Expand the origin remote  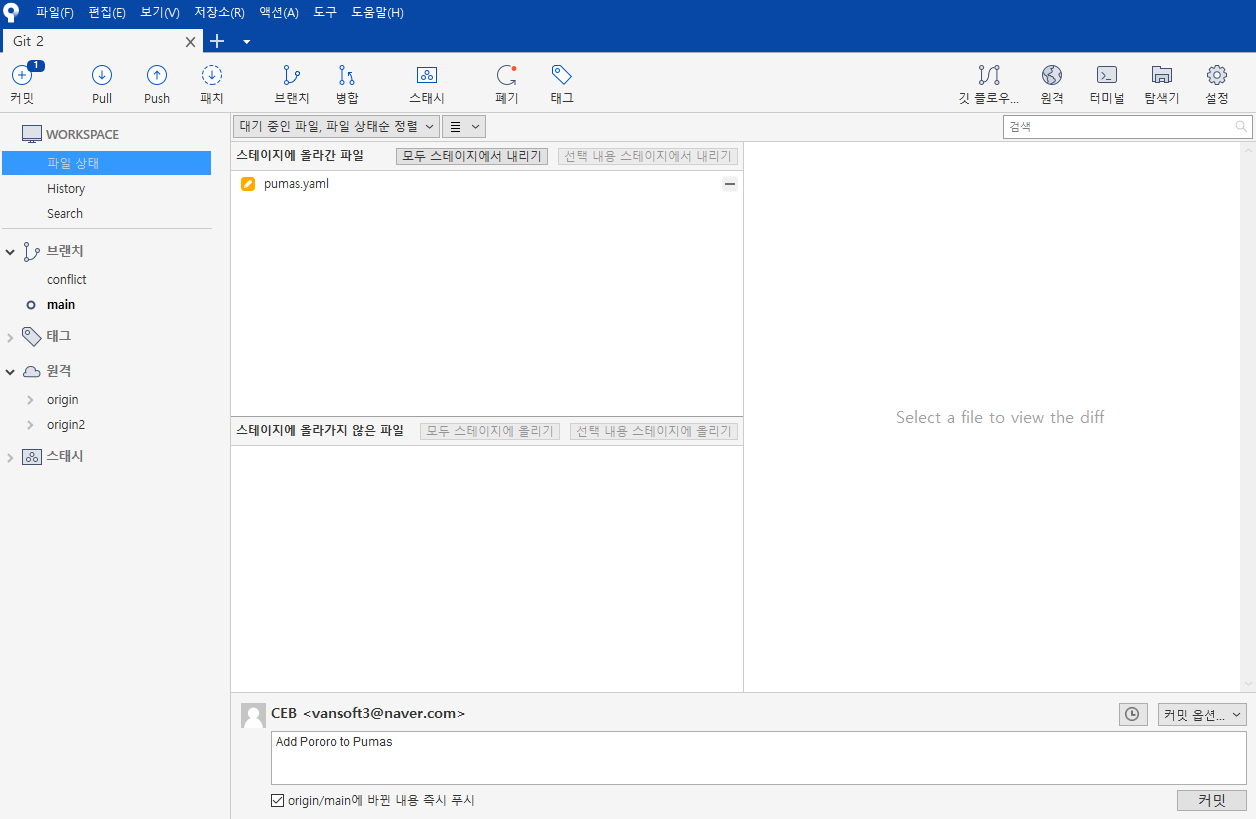click(31, 400)
